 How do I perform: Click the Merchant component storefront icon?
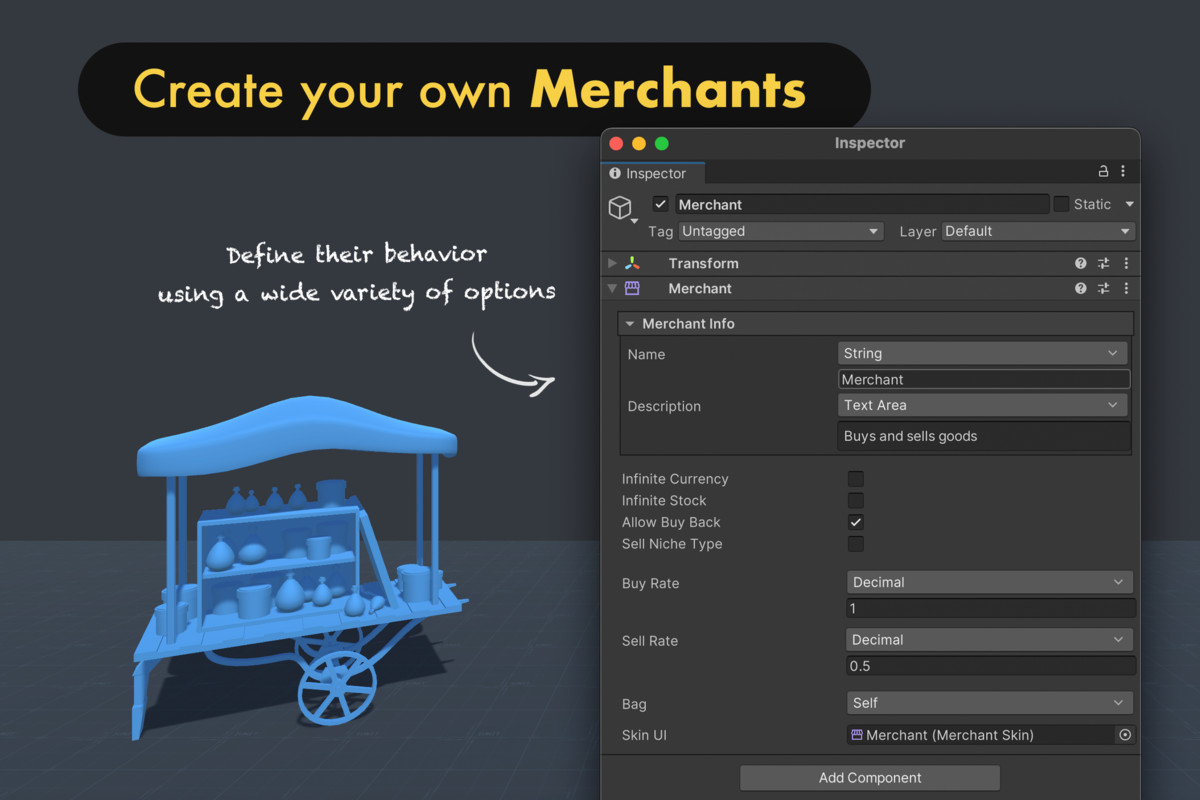click(634, 288)
